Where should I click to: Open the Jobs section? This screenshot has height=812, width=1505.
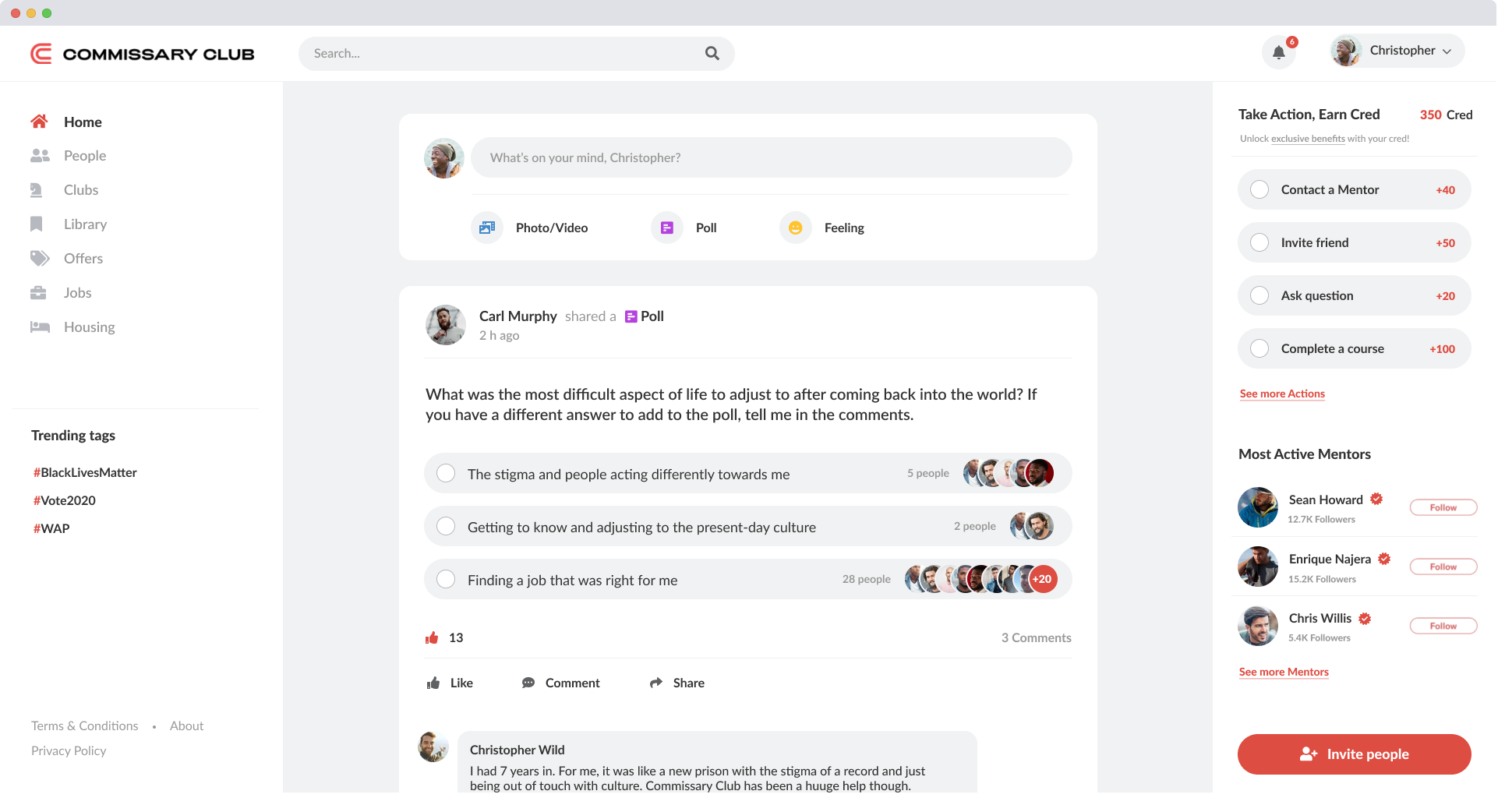point(77,293)
